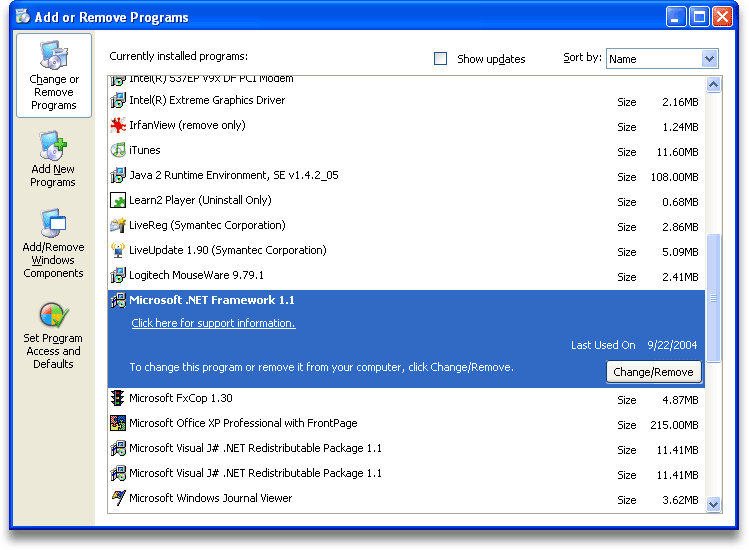
Task: Click the iTunes program icon
Action: (118, 151)
